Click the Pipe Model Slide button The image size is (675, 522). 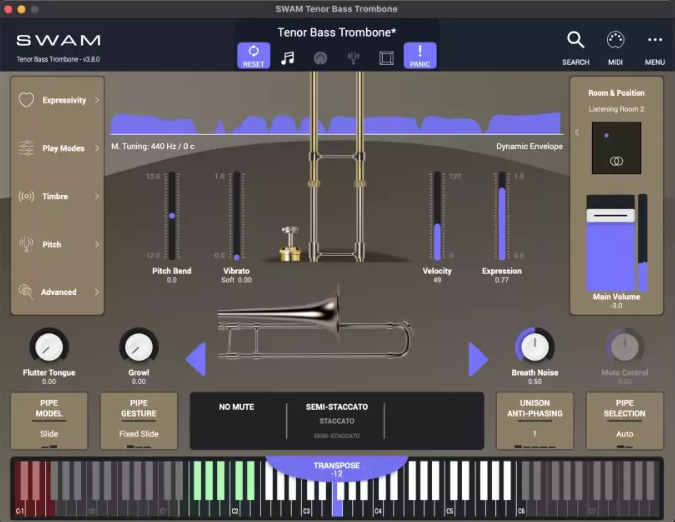tap(48, 420)
